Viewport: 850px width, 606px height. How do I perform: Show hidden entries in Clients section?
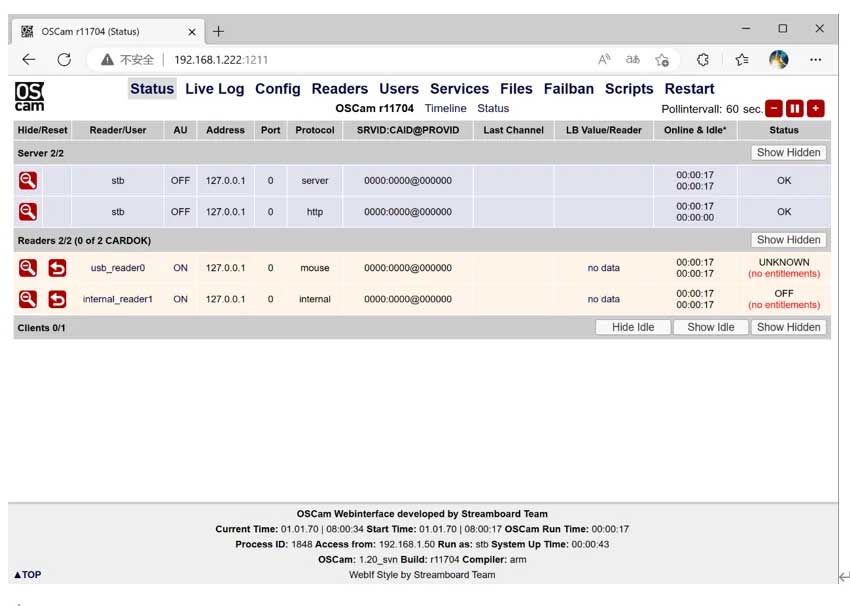(x=789, y=327)
